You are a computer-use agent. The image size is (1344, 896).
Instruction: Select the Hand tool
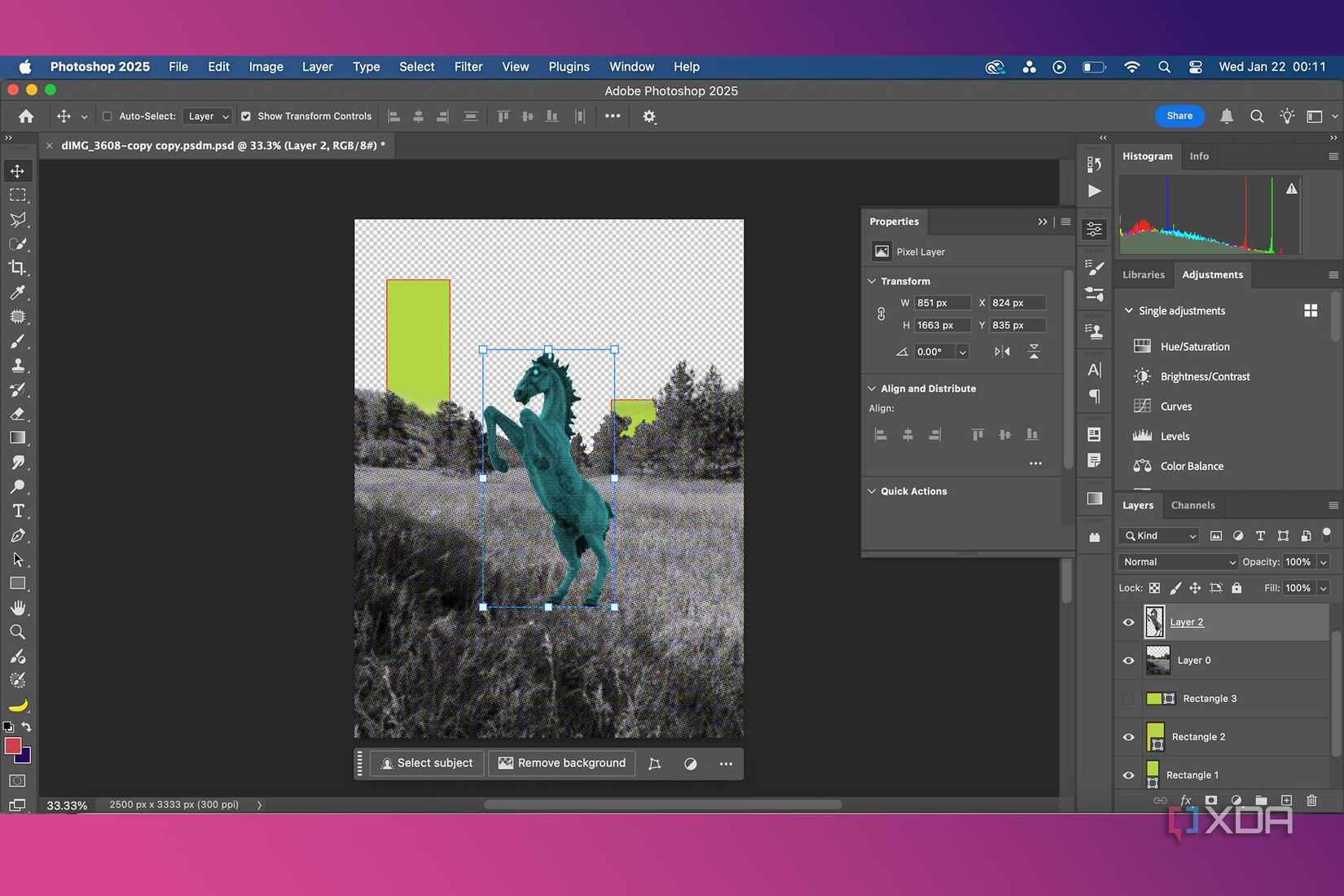(x=17, y=608)
